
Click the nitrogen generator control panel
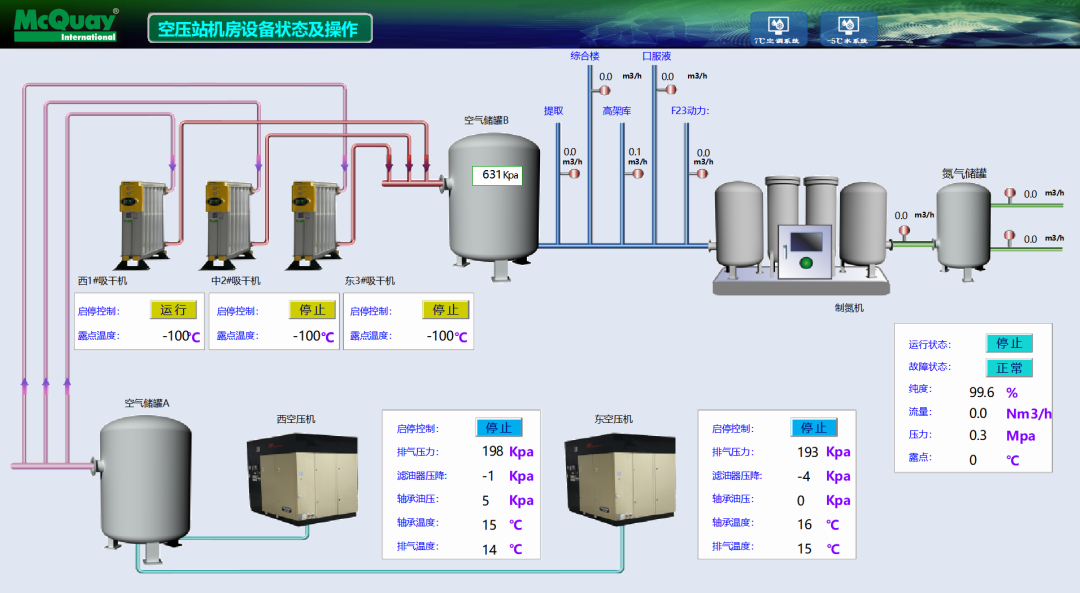coord(806,248)
